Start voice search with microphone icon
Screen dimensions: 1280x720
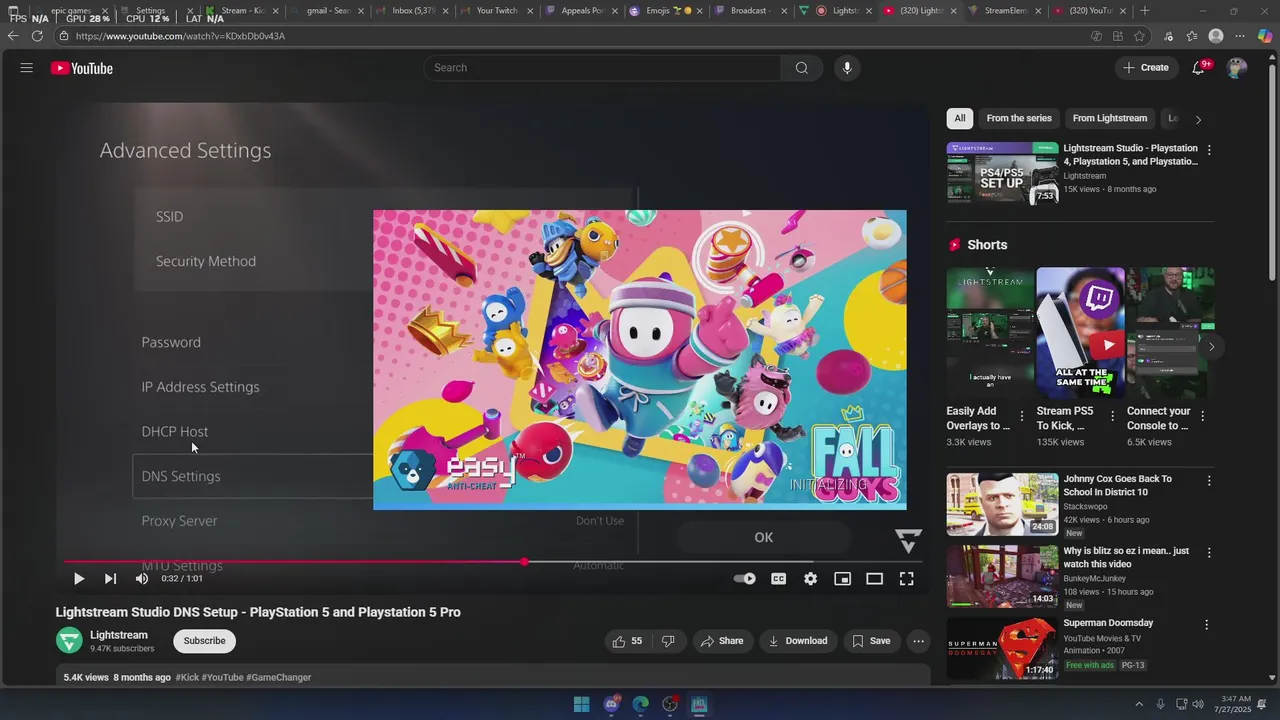[847, 68]
